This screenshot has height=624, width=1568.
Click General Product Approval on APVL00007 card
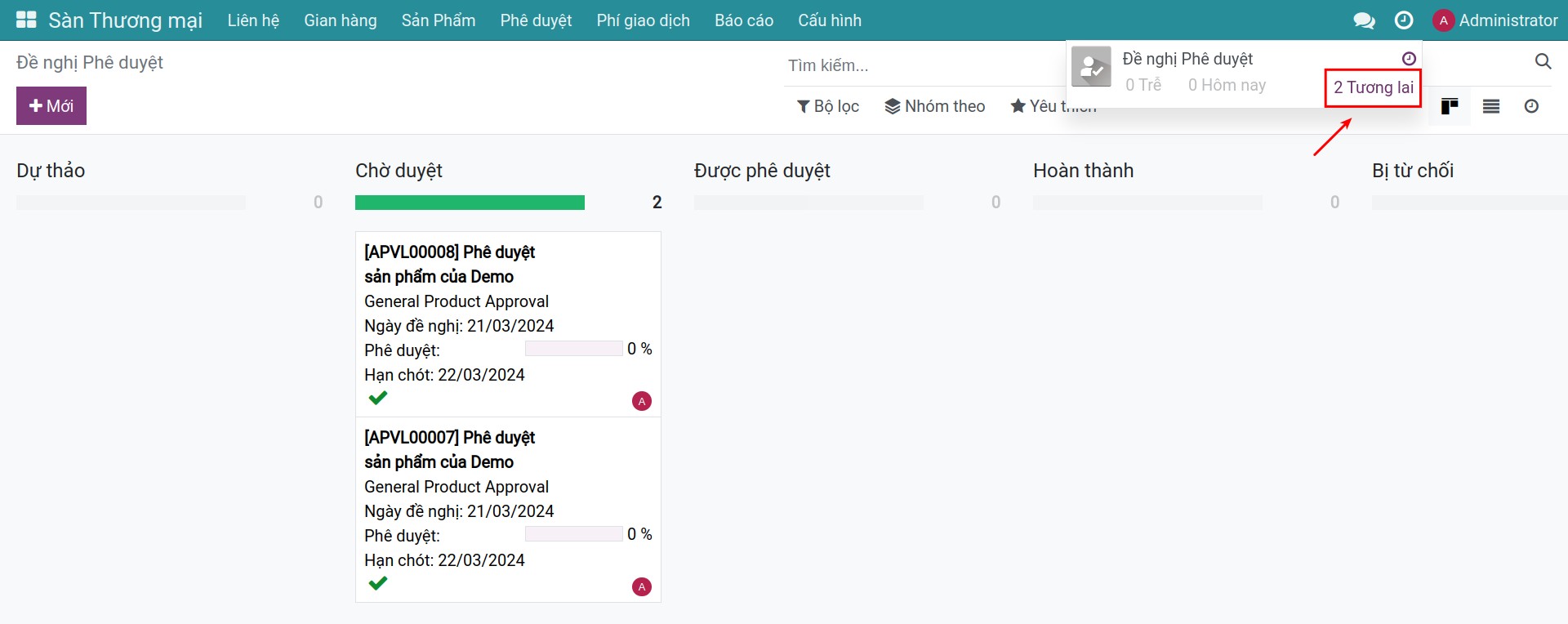(x=457, y=487)
